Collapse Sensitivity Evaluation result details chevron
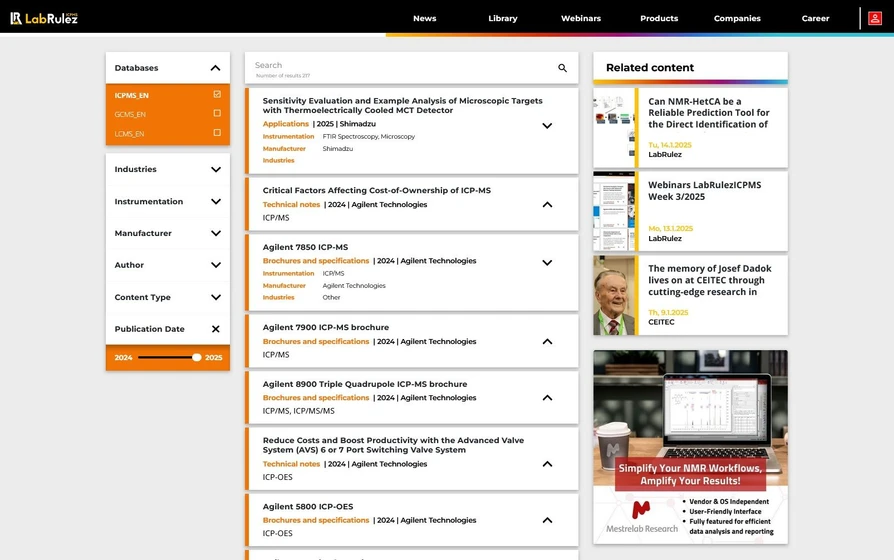The height and width of the screenshot is (560, 894). [547, 125]
